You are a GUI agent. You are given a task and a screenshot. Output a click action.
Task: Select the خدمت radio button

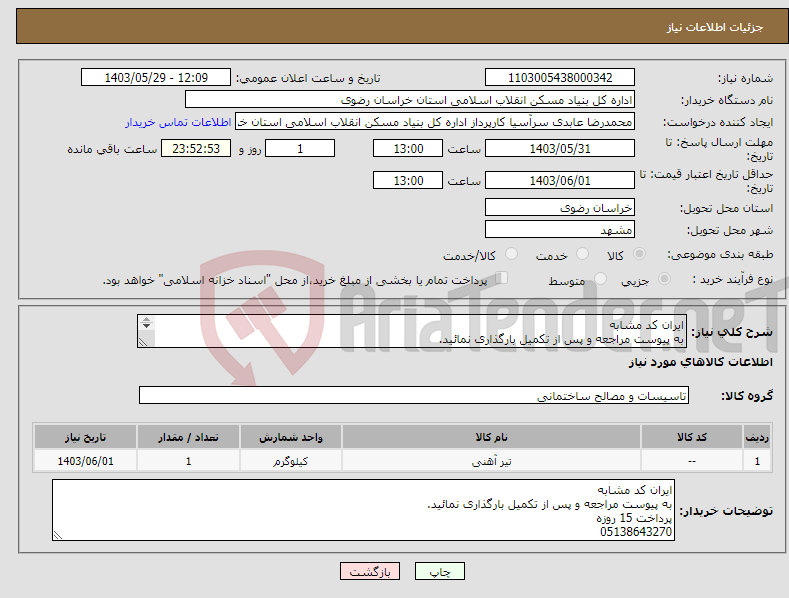tap(582, 254)
